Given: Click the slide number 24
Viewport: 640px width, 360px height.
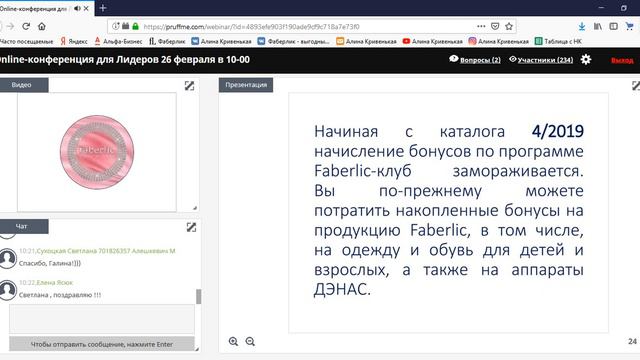Looking at the screenshot, I should 632,341.
